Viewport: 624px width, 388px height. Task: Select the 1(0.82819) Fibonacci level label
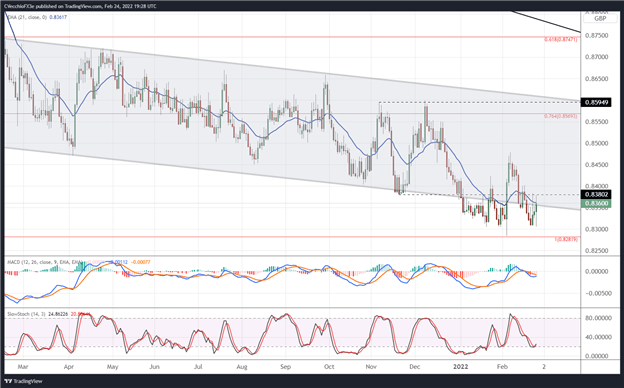(x=566, y=240)
